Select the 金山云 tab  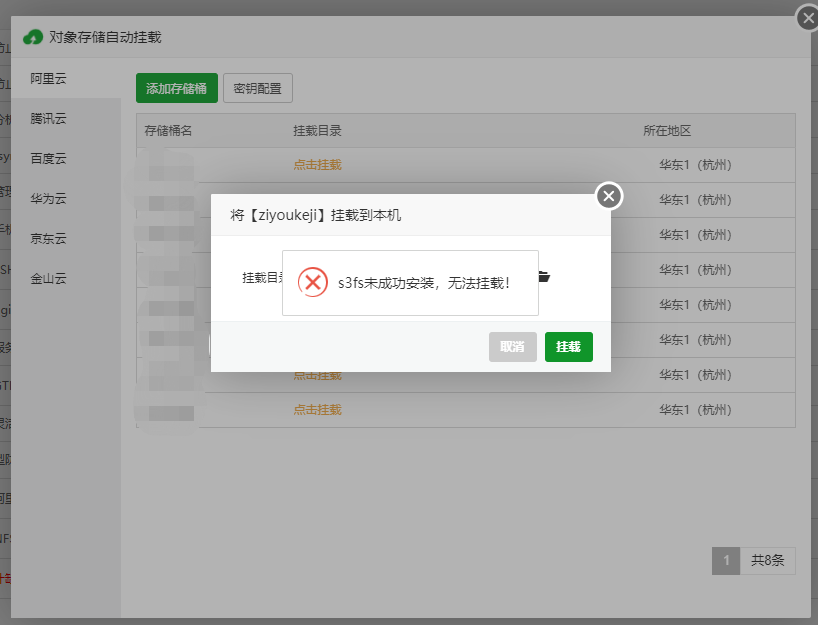tap(66, 279)
